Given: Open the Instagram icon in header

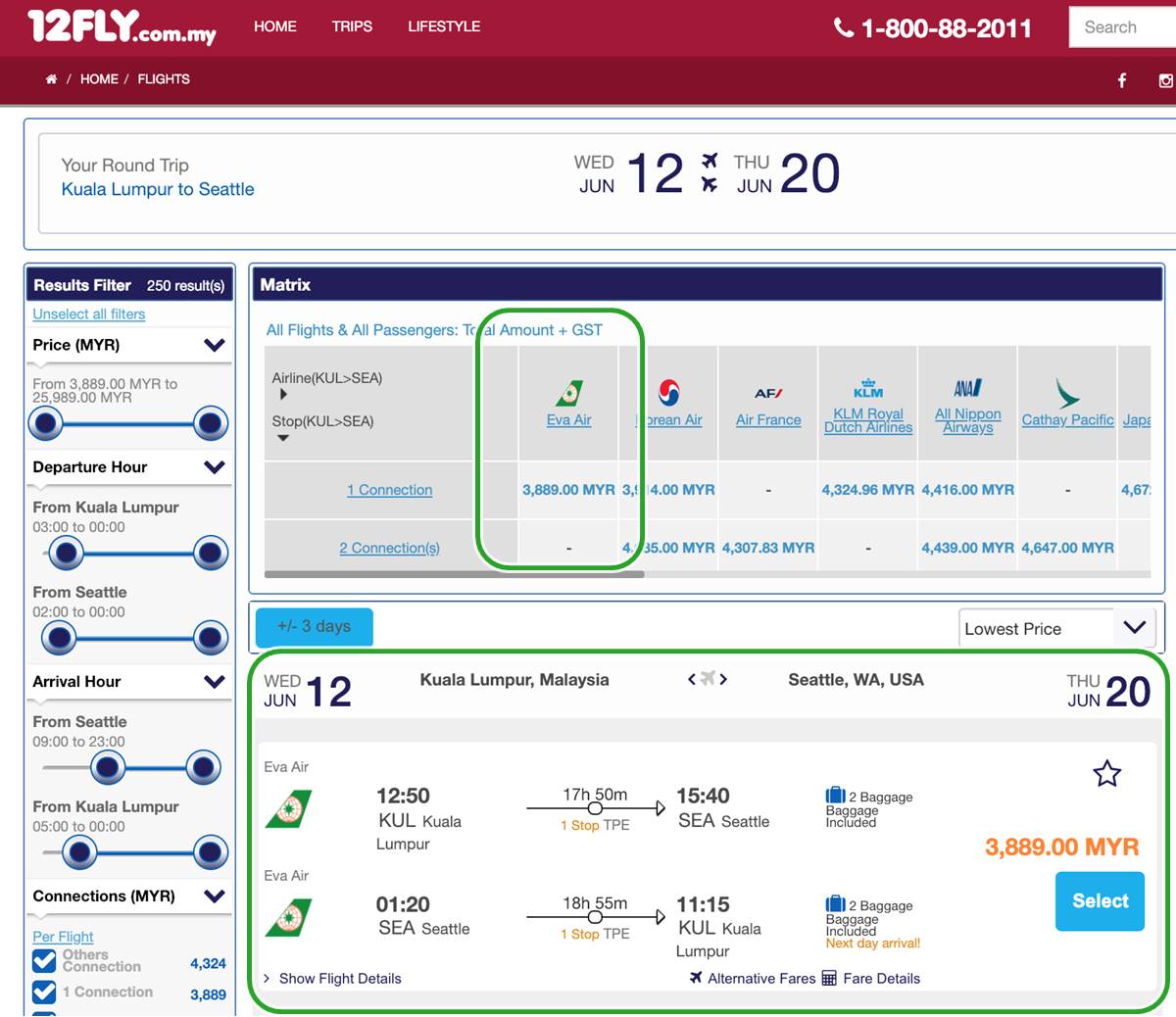Looking at the screenshot, I should tap(1166, 80).
